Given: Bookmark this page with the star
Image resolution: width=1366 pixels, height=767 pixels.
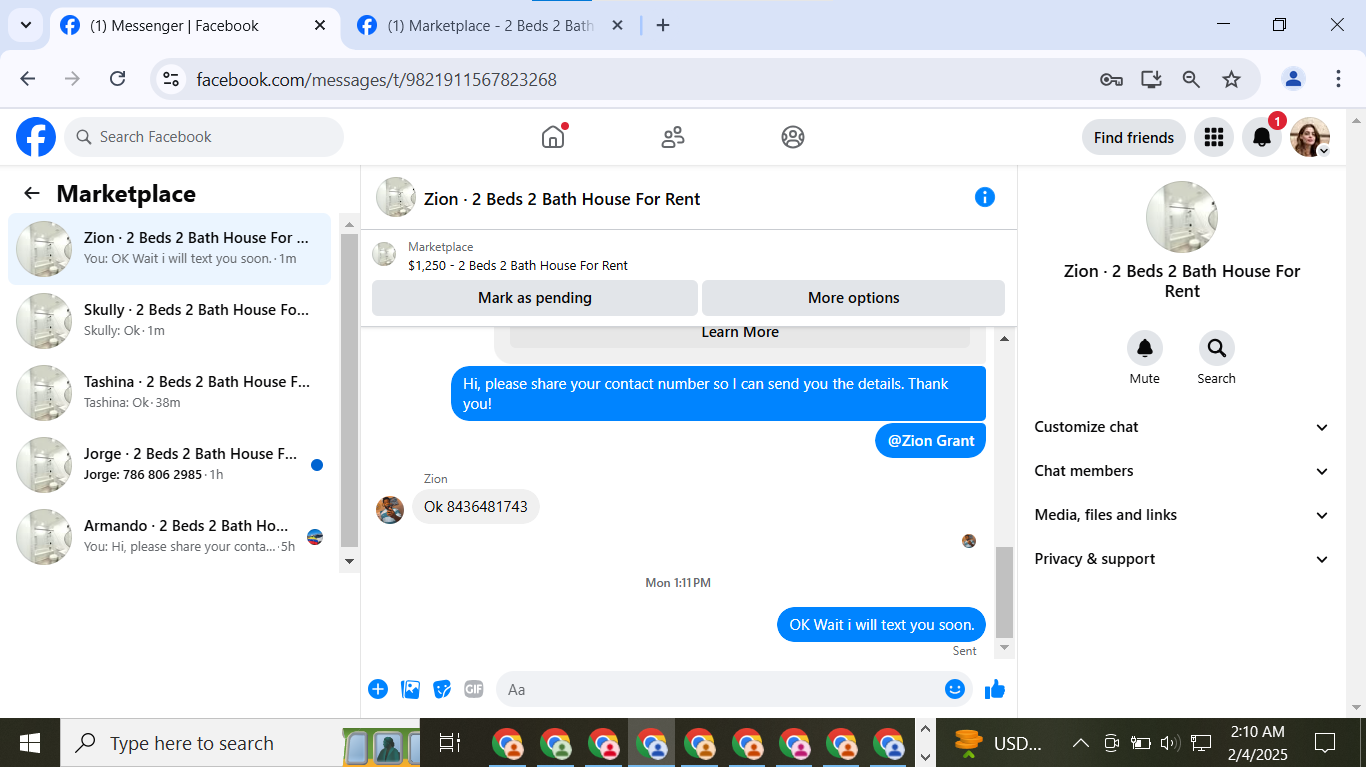Looking at the screenshot, I should click(x=1231, y=79).
